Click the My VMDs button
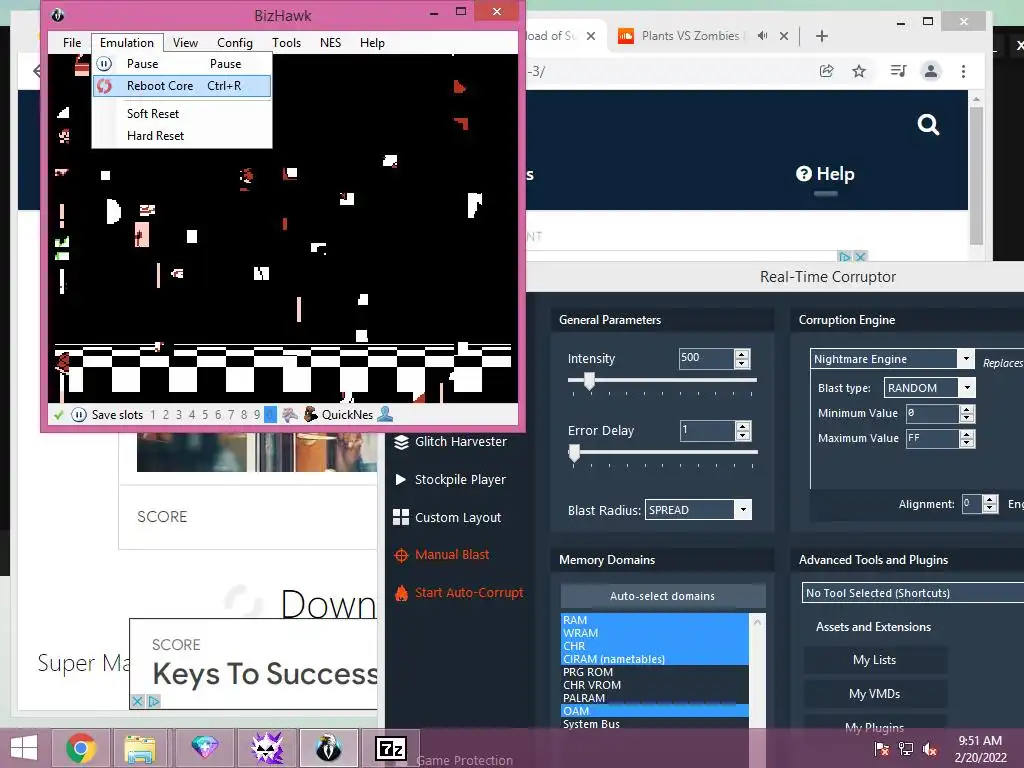Viewport: 1024px width, 768px height. [x=874, y=694]
